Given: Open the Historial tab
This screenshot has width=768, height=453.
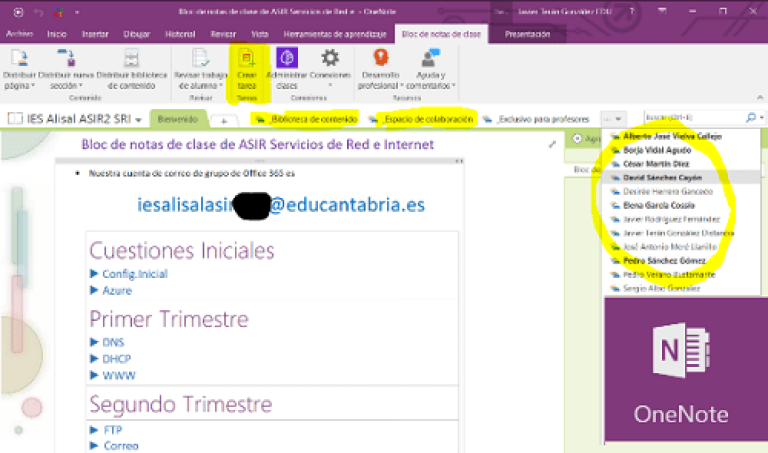Looking at the screenshot, I should (180, 34).
